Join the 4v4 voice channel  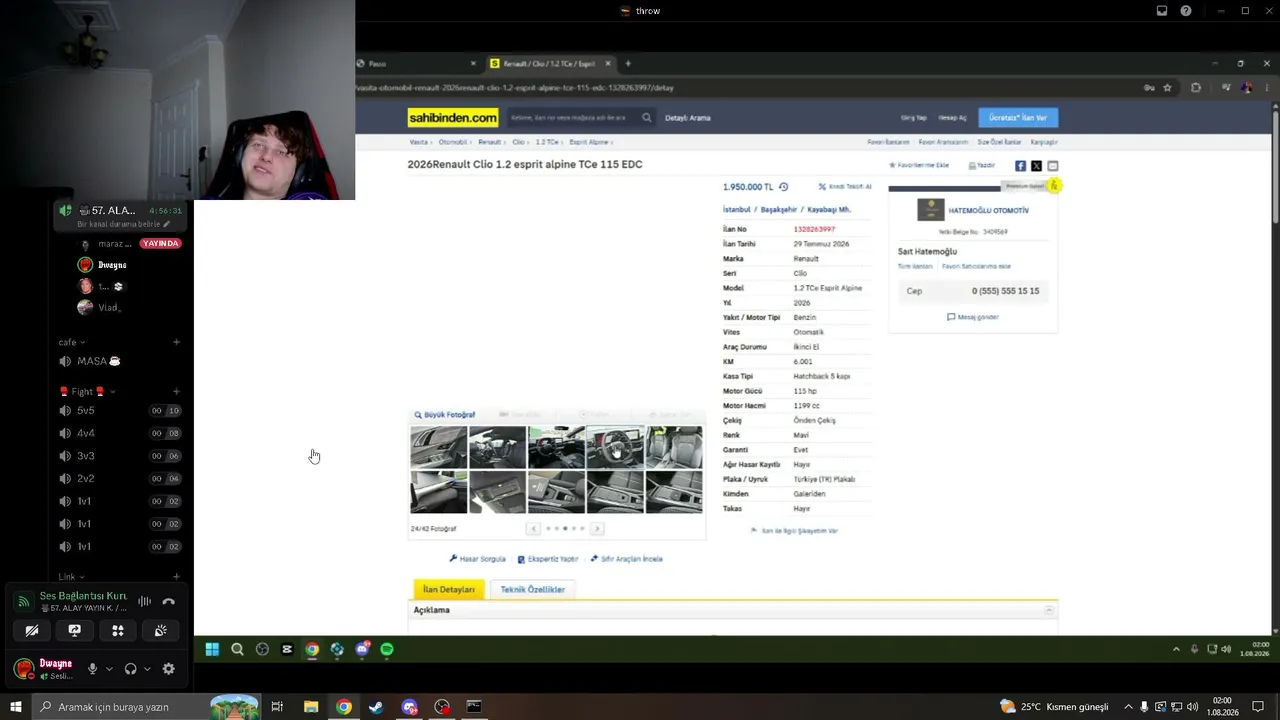(x=119, y=433)
